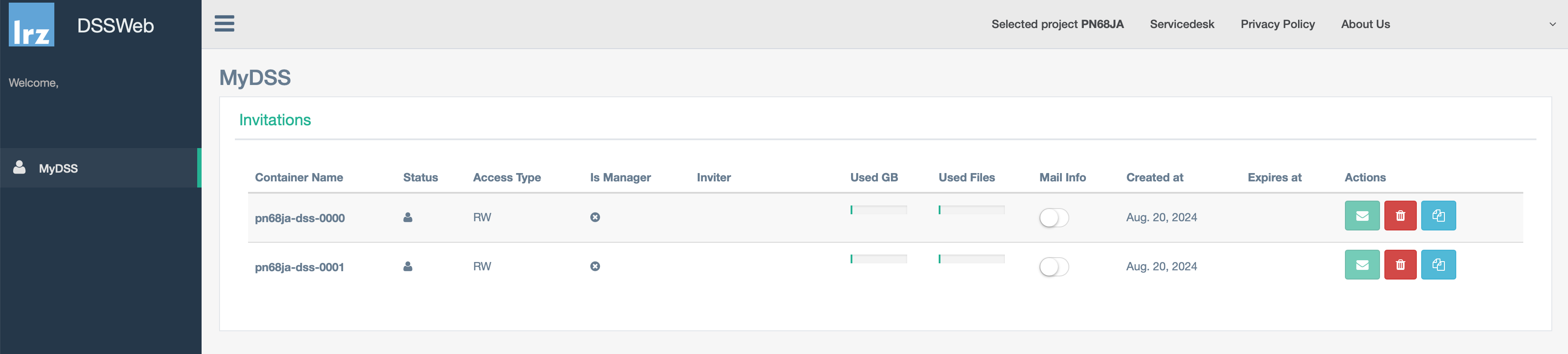Collapse the sidebar with the hamburger menu
Screen dimensions: 1568x354
pos(224,24)
